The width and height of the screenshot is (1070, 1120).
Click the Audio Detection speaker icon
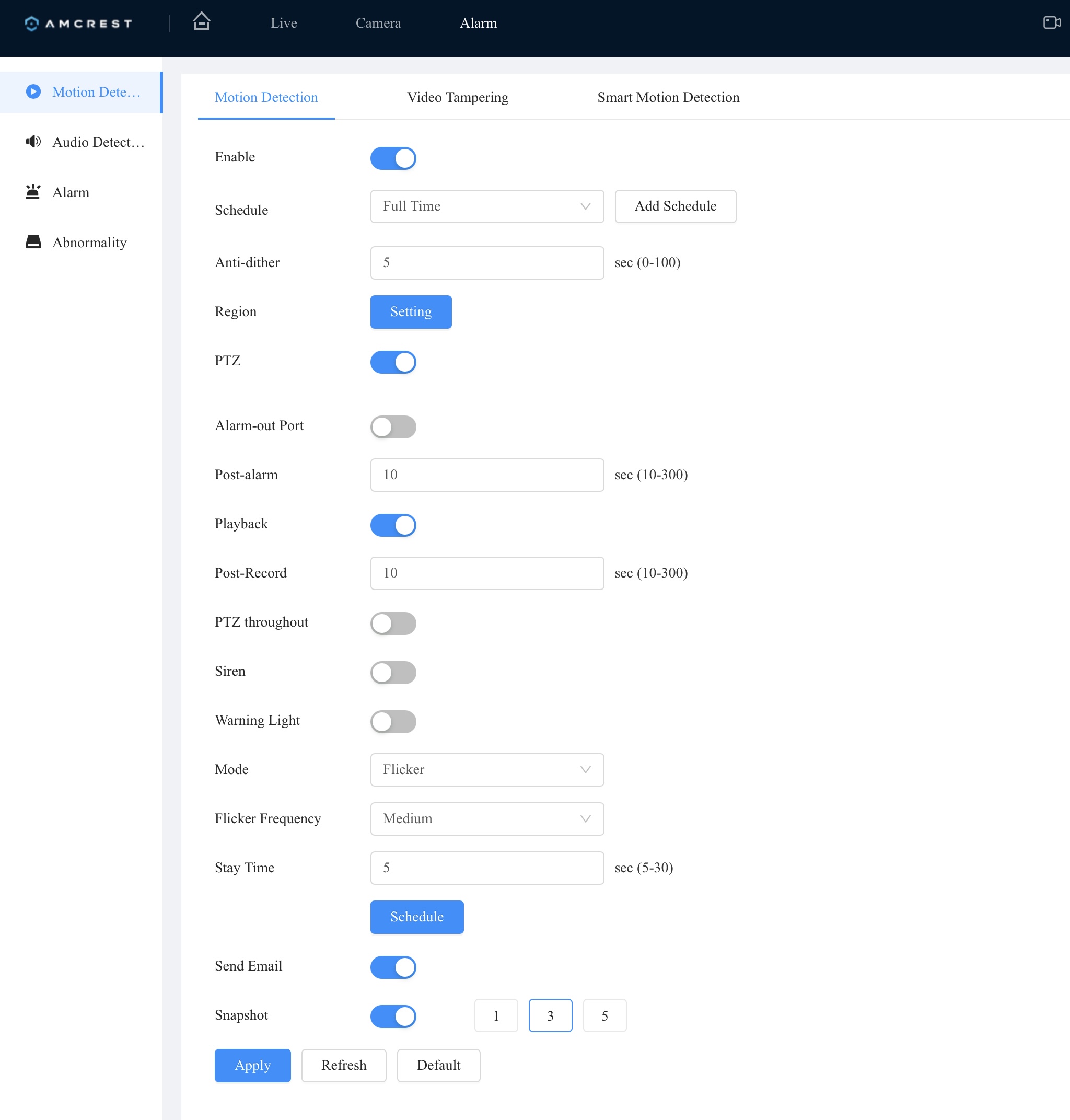[x=33, y=142]
